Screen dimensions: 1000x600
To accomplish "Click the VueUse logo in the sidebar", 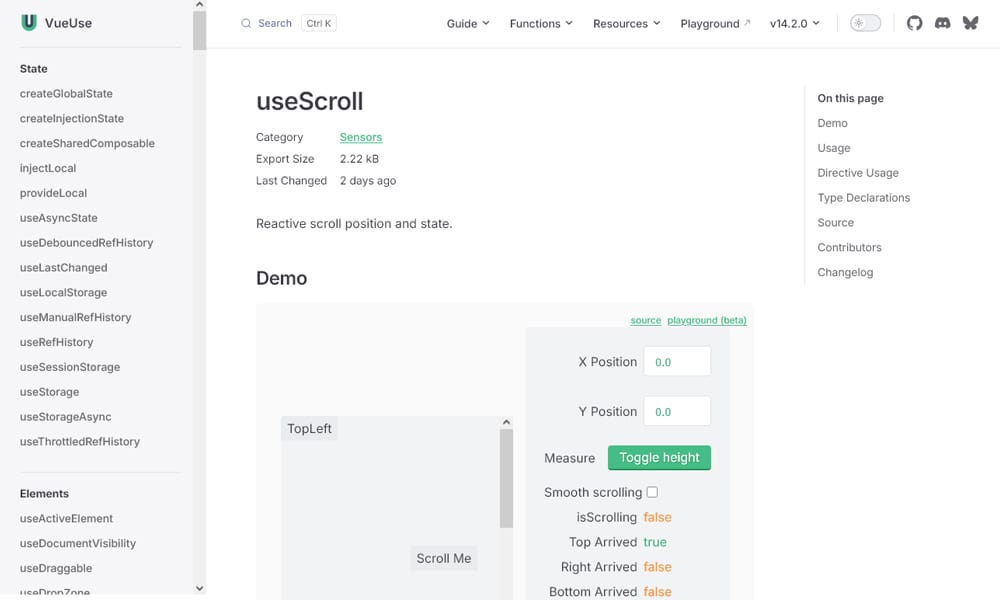I will pyautogui.click(x=29, y=22).
